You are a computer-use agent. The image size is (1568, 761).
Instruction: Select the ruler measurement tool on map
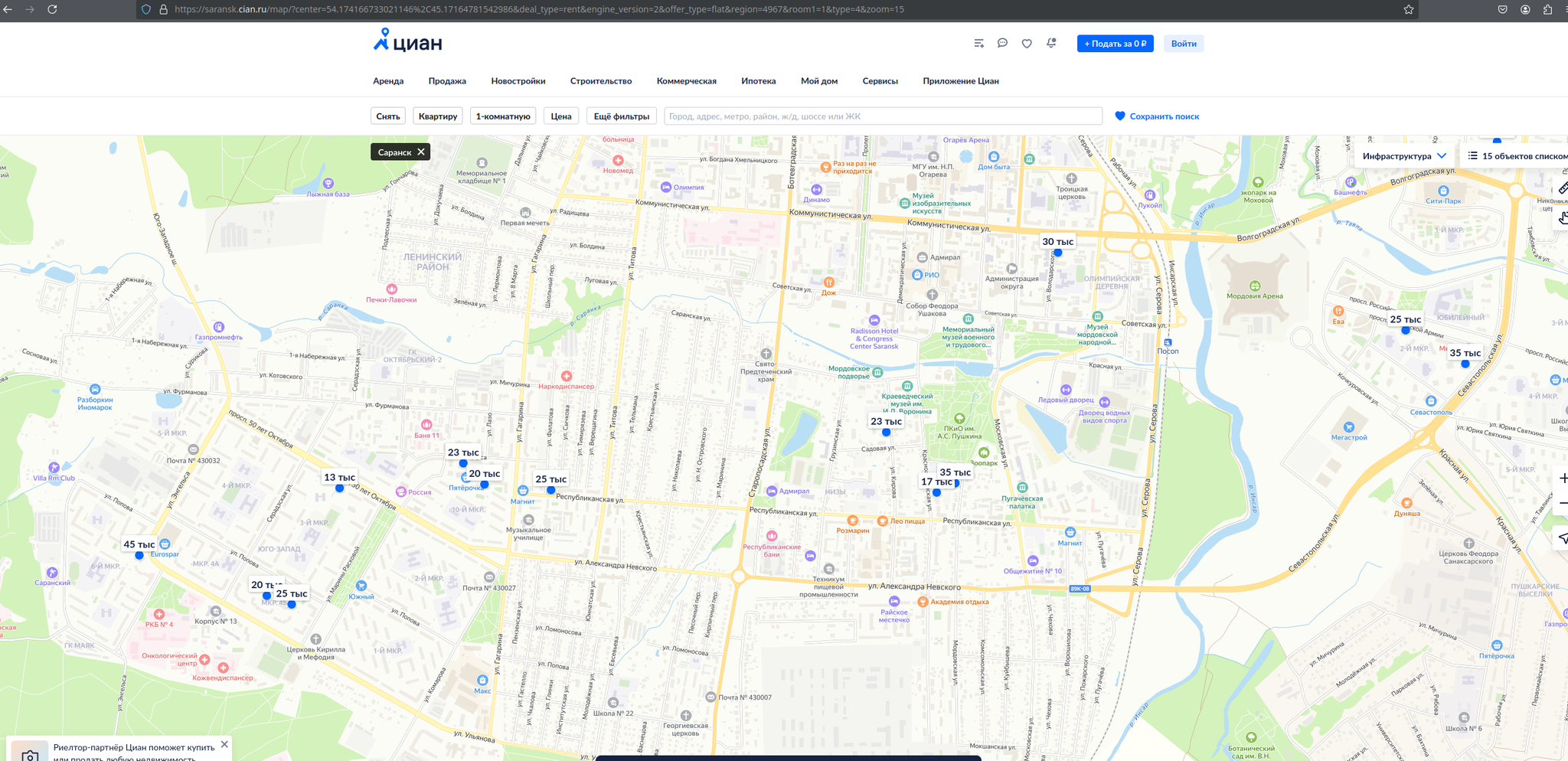click(x=1562, y=188)
